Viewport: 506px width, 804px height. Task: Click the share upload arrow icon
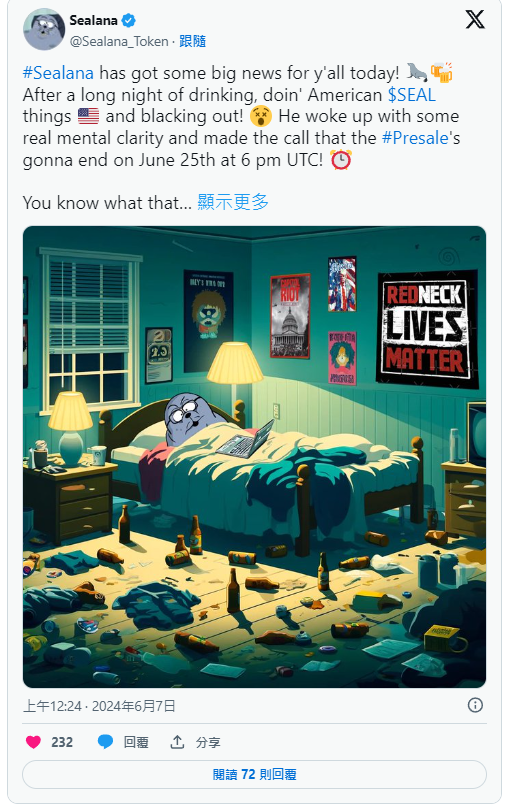[x=177, y=741]
